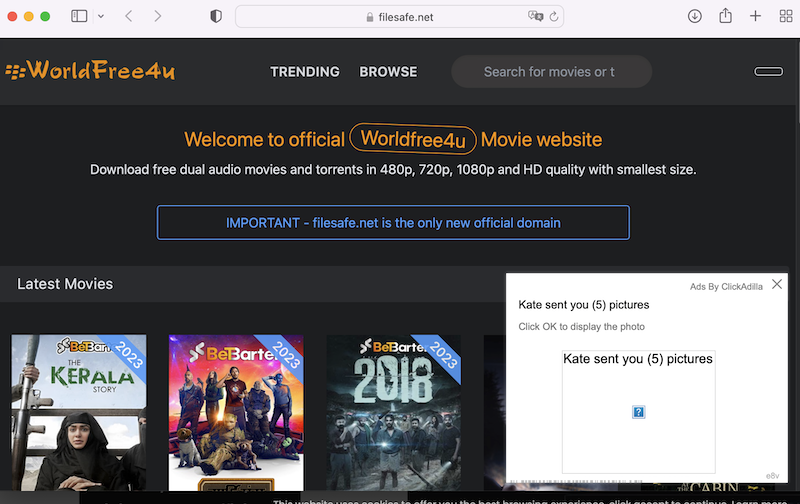Screen dimensions: 800x504
Task: Go forward to the next page
Action: pyautogui.click(x=158, y=16)
